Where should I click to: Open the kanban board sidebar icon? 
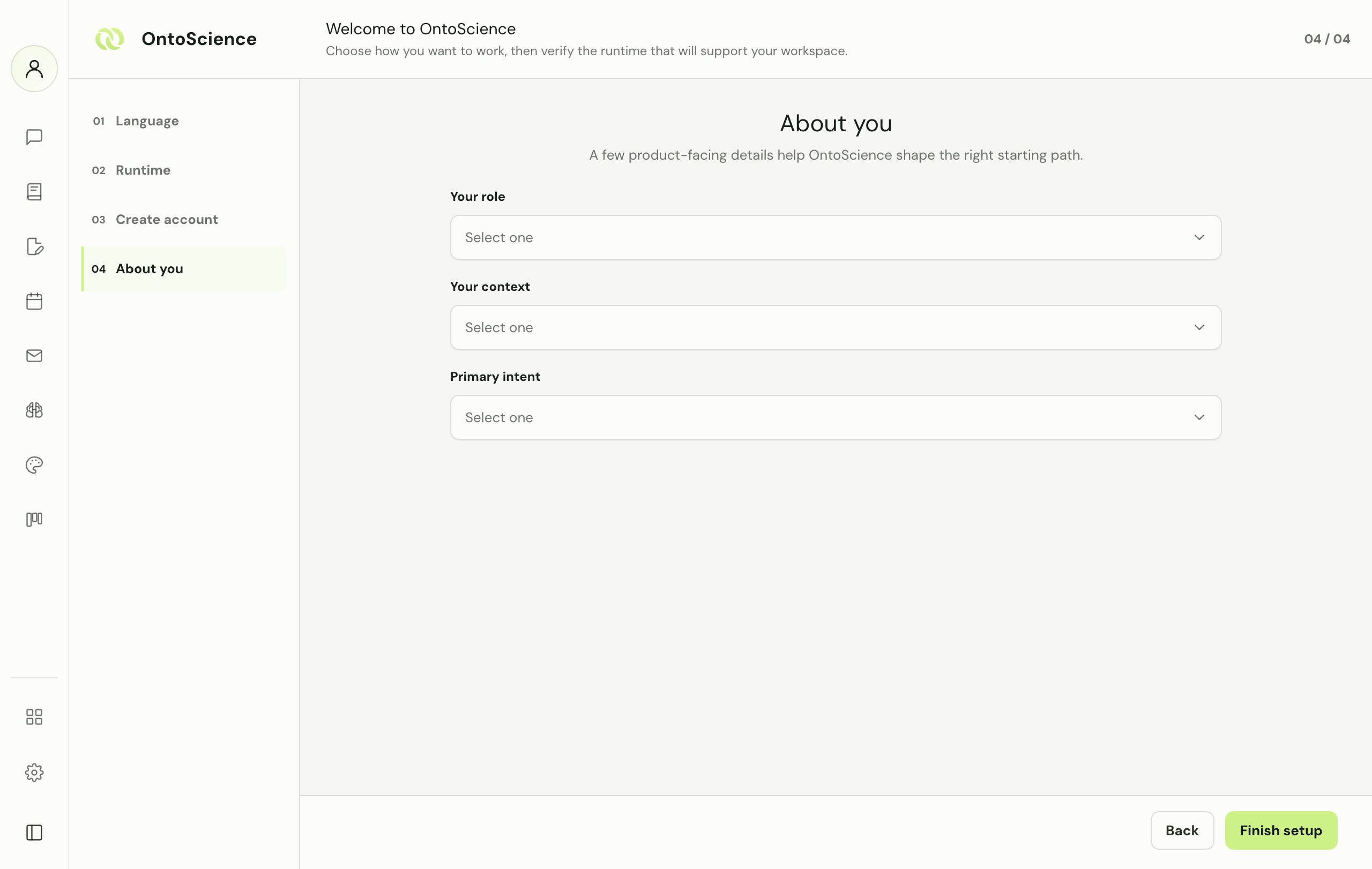pos(34,519)
